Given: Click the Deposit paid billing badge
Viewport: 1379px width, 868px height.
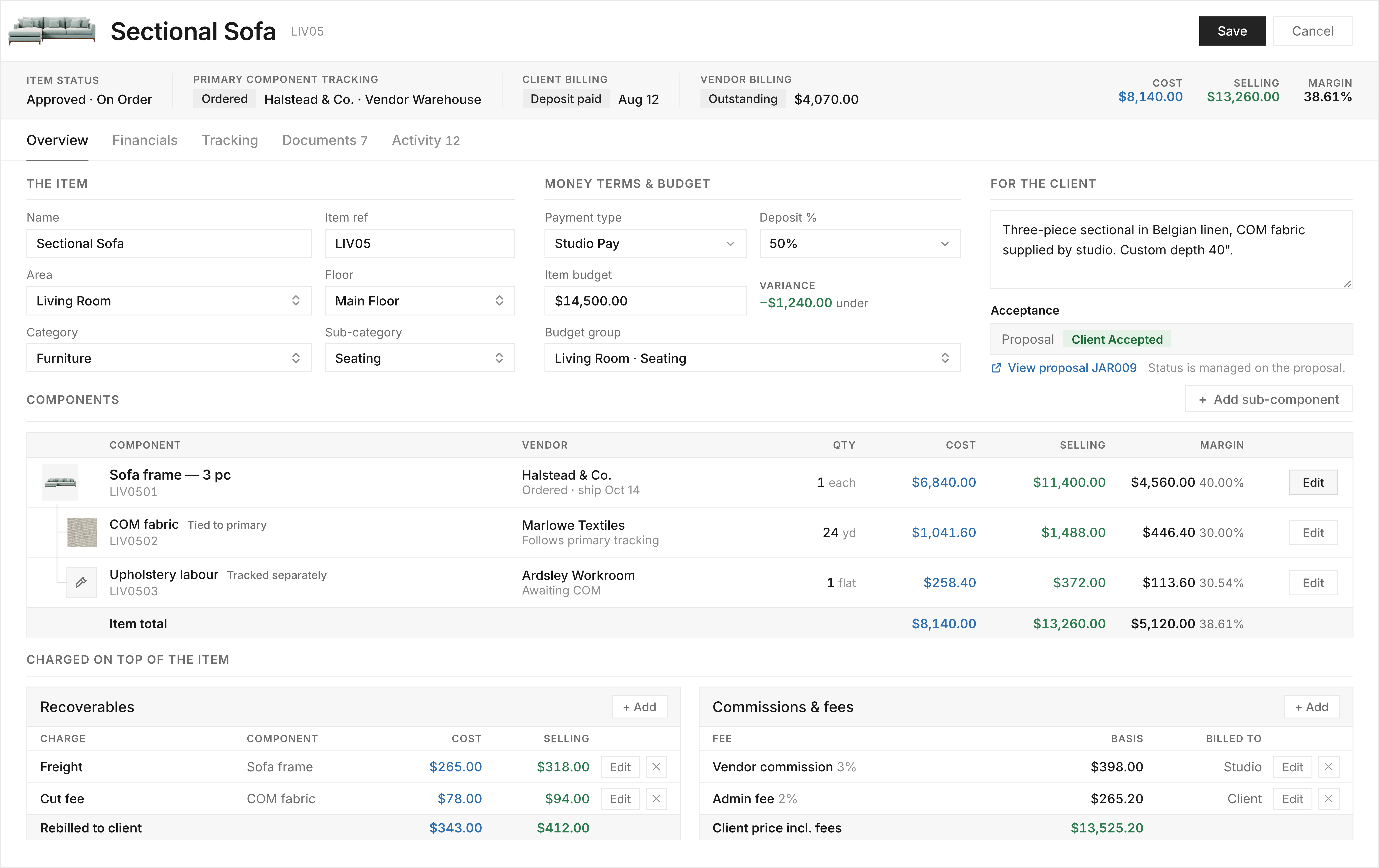Looking at the screenshot, I should tap(566, 99).
